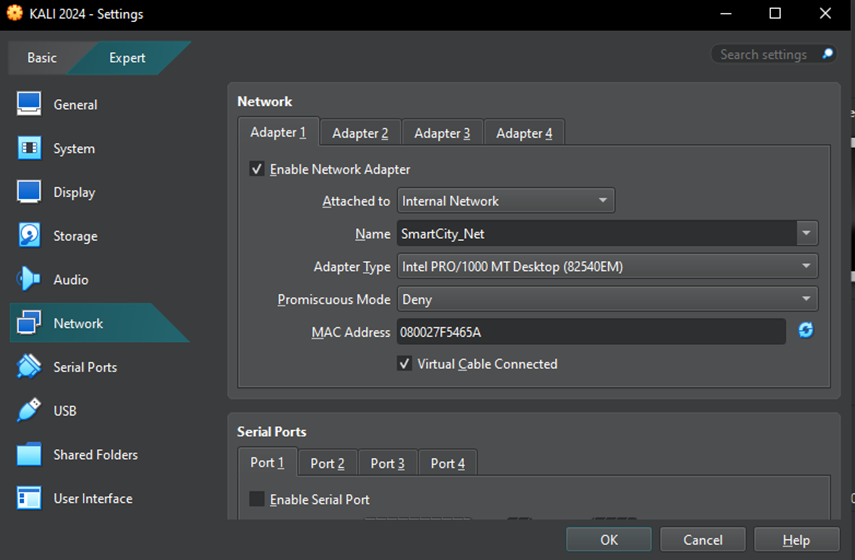Viewport: 855px width, 560px height.
Task: Click the Network monitors icon
Action: (29, 322)
